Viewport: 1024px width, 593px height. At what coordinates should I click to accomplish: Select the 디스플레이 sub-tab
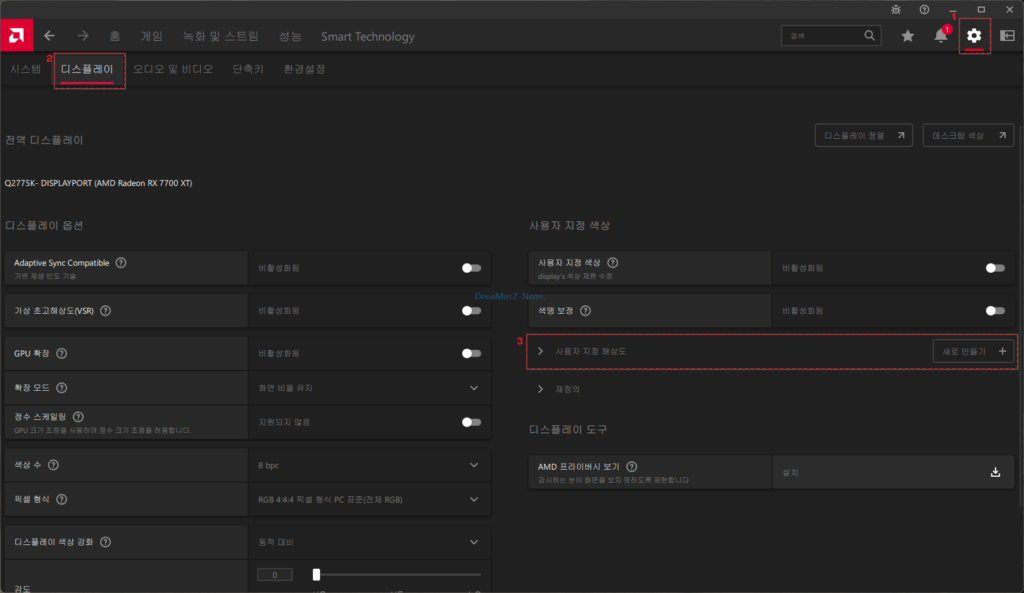coord(87,69)
